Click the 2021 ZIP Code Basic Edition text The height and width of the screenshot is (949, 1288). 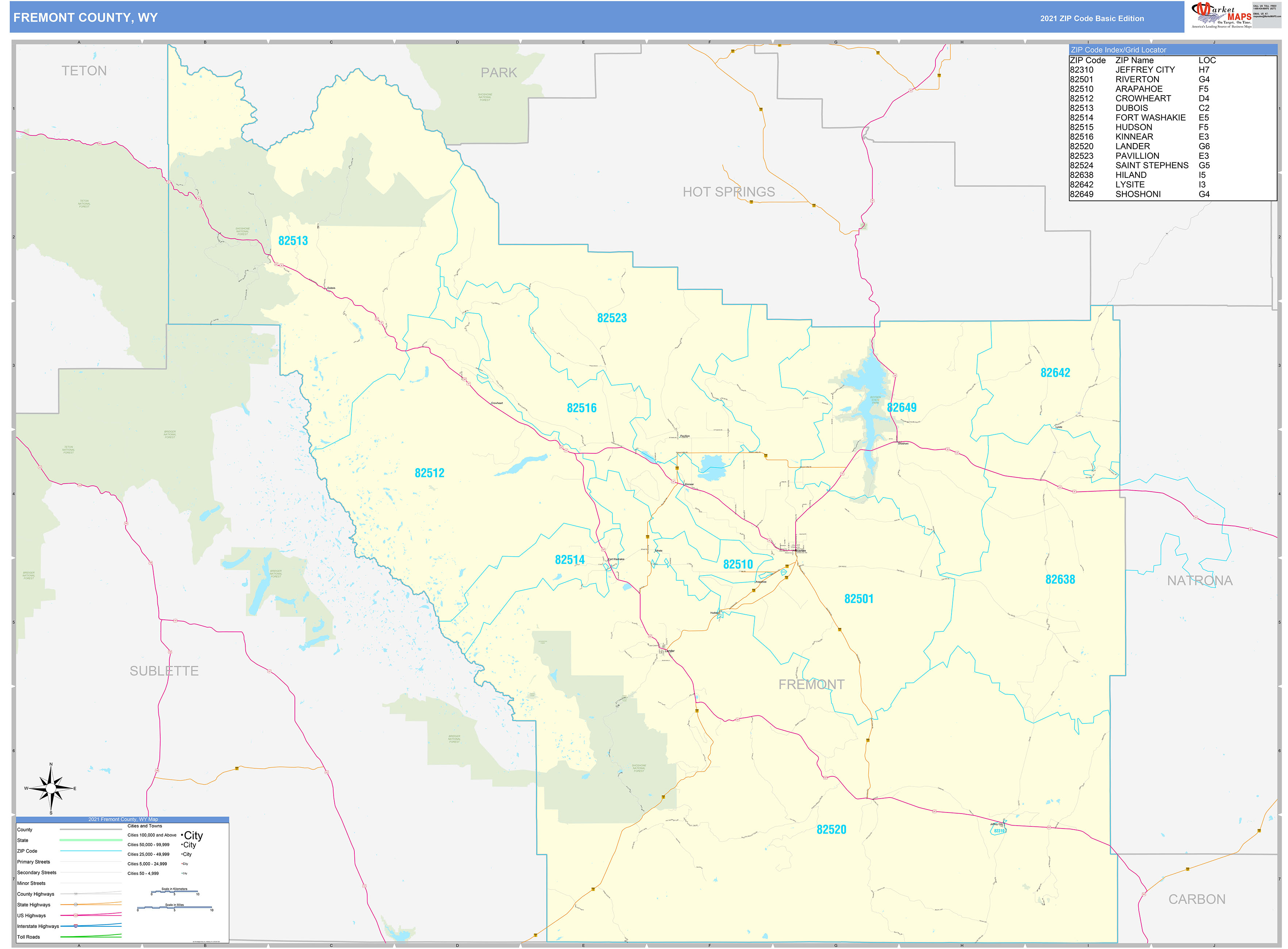tap(1092, 18)
